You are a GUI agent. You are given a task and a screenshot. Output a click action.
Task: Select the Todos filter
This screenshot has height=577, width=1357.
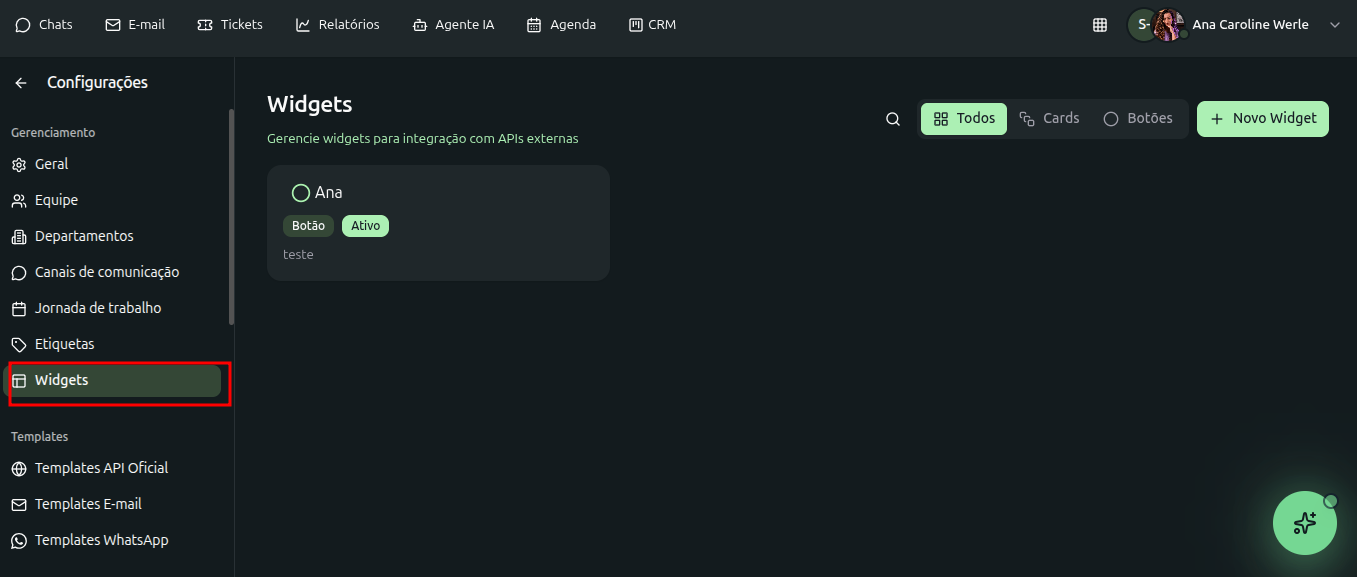[964, 119]
